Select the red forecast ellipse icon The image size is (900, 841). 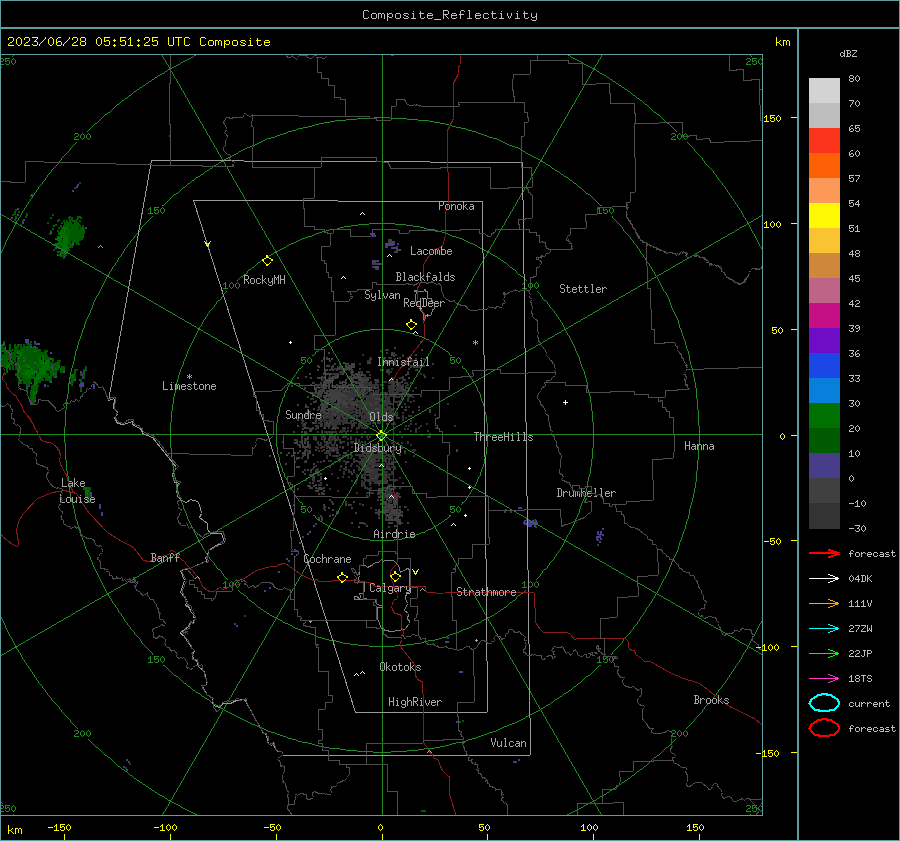[x=824, y=728]
